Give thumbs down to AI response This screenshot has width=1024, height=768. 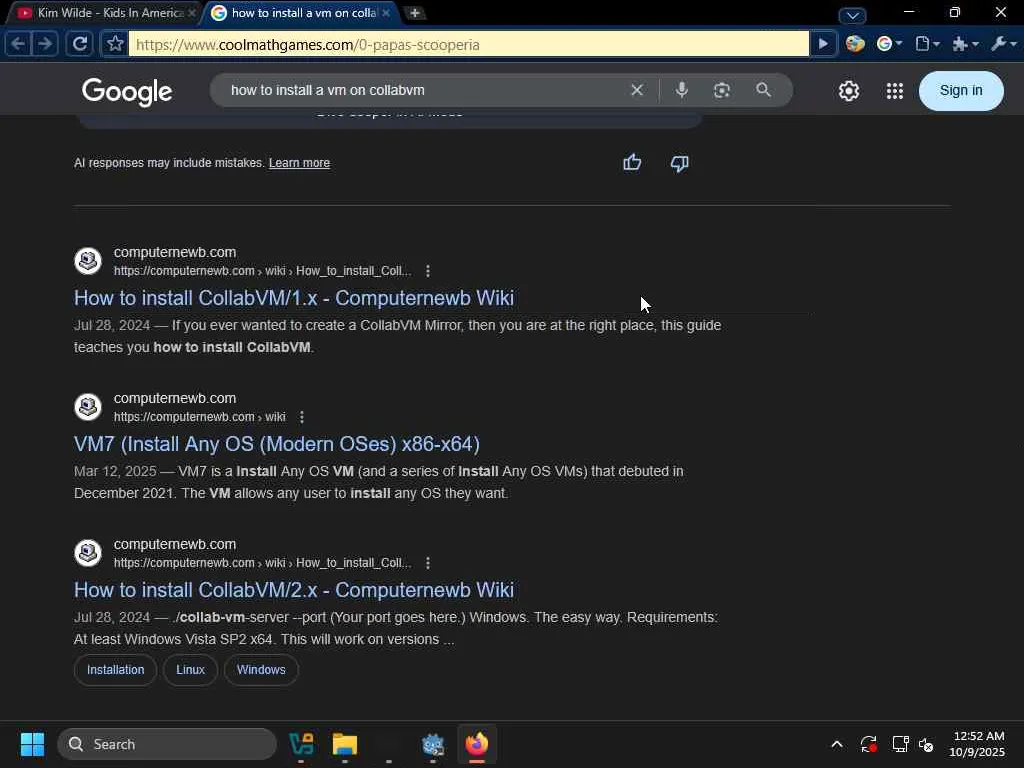pyautogui.click(x=679, y=163)
